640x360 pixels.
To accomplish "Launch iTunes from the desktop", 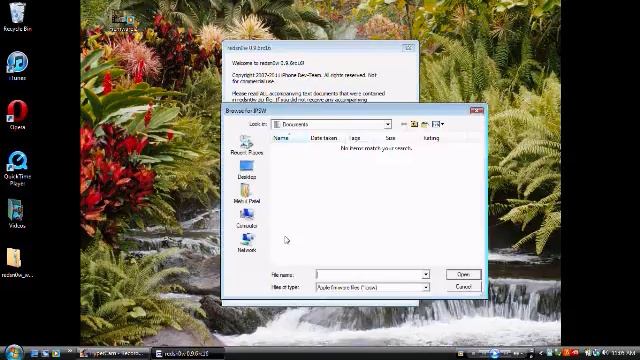I will [x=17, y=66].
